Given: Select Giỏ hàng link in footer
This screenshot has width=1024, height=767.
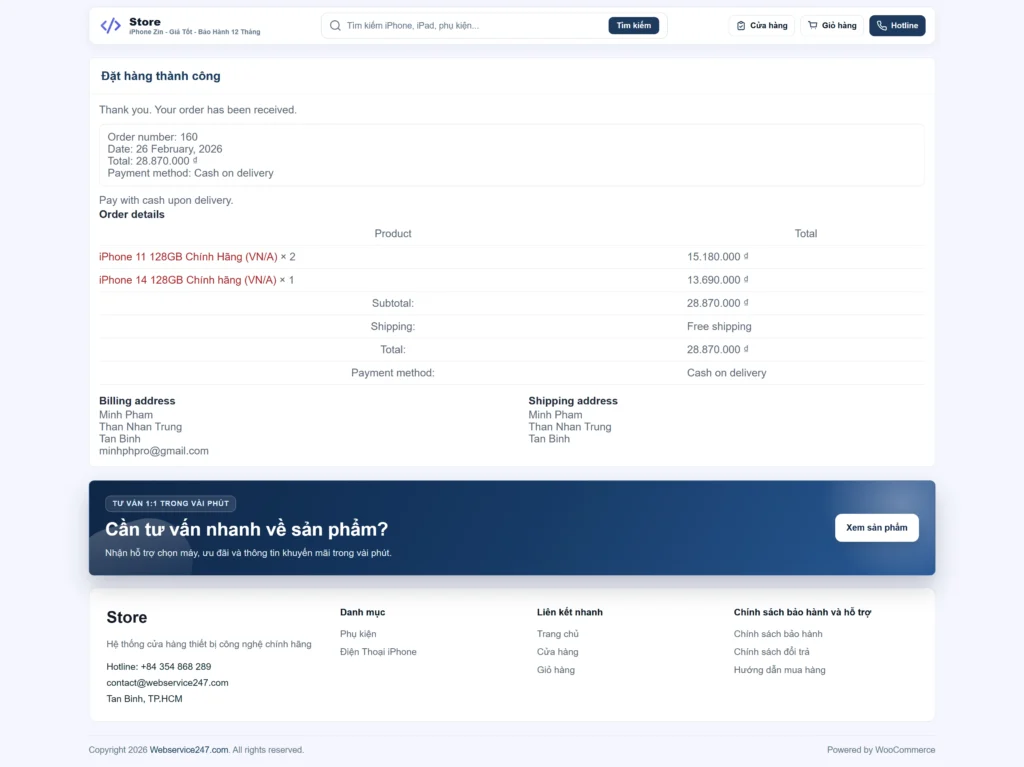Looking at the screenshot, I should [555, 670].
